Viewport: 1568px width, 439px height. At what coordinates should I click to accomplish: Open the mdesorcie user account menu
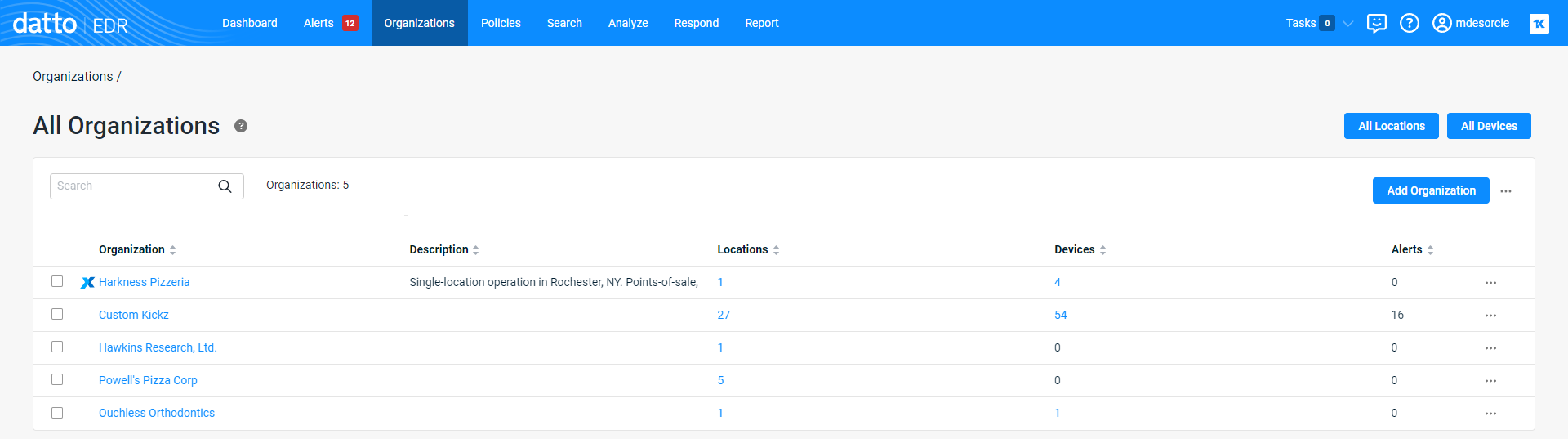click(x=1471, y=23)
